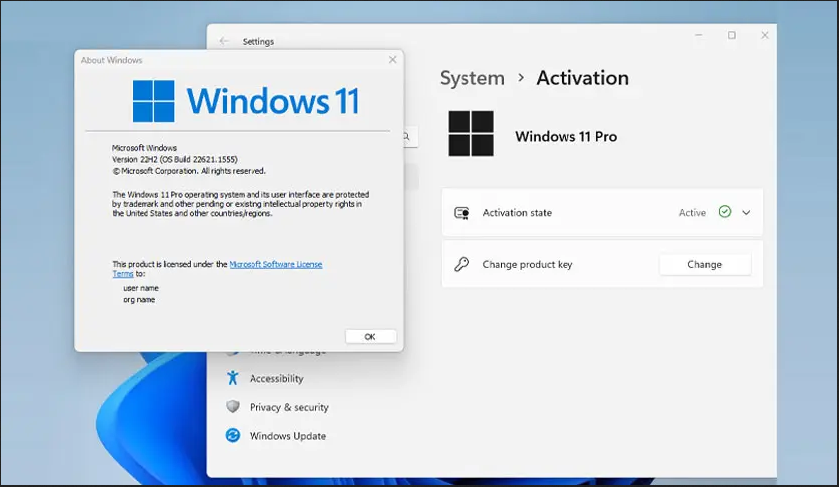
Task: Click the Windows Update sync icon
Action: pos(233,436)
